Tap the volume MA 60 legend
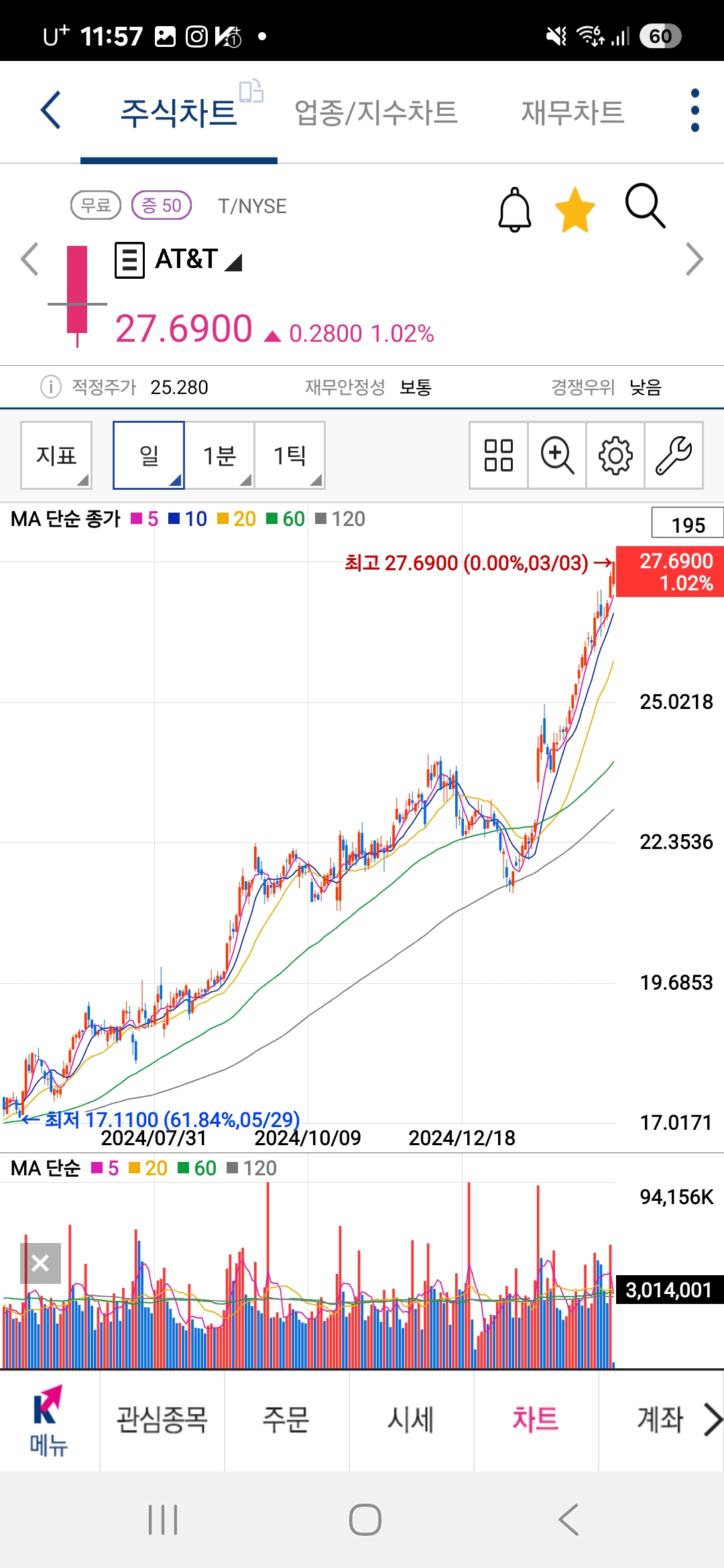Viewport: 724px width, 1568px height. (197, 1168)
